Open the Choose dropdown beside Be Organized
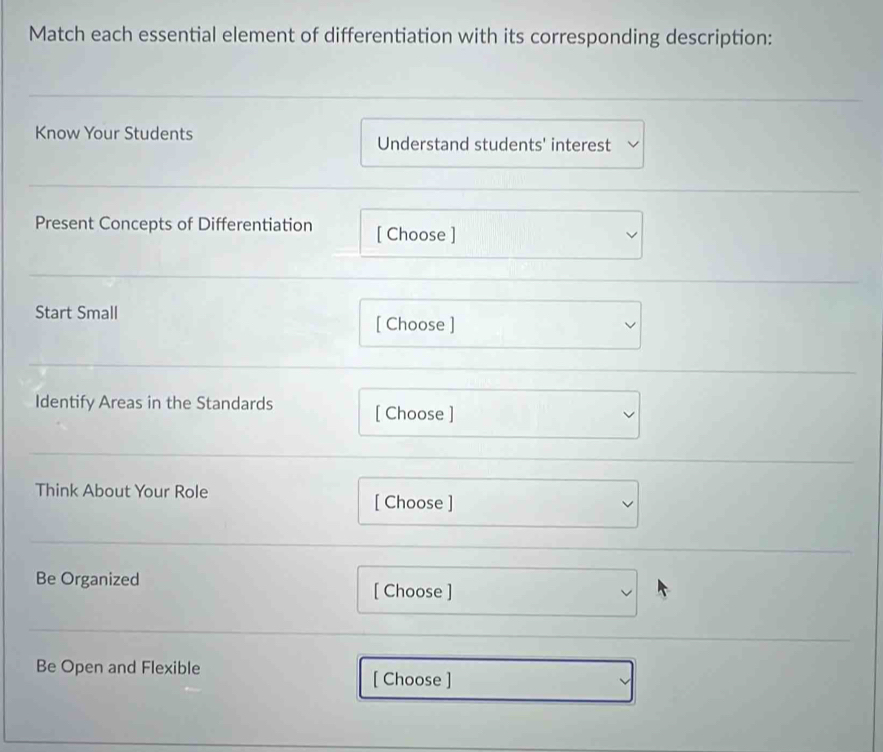This screenshot has height=752, width=883. (495, 591)
